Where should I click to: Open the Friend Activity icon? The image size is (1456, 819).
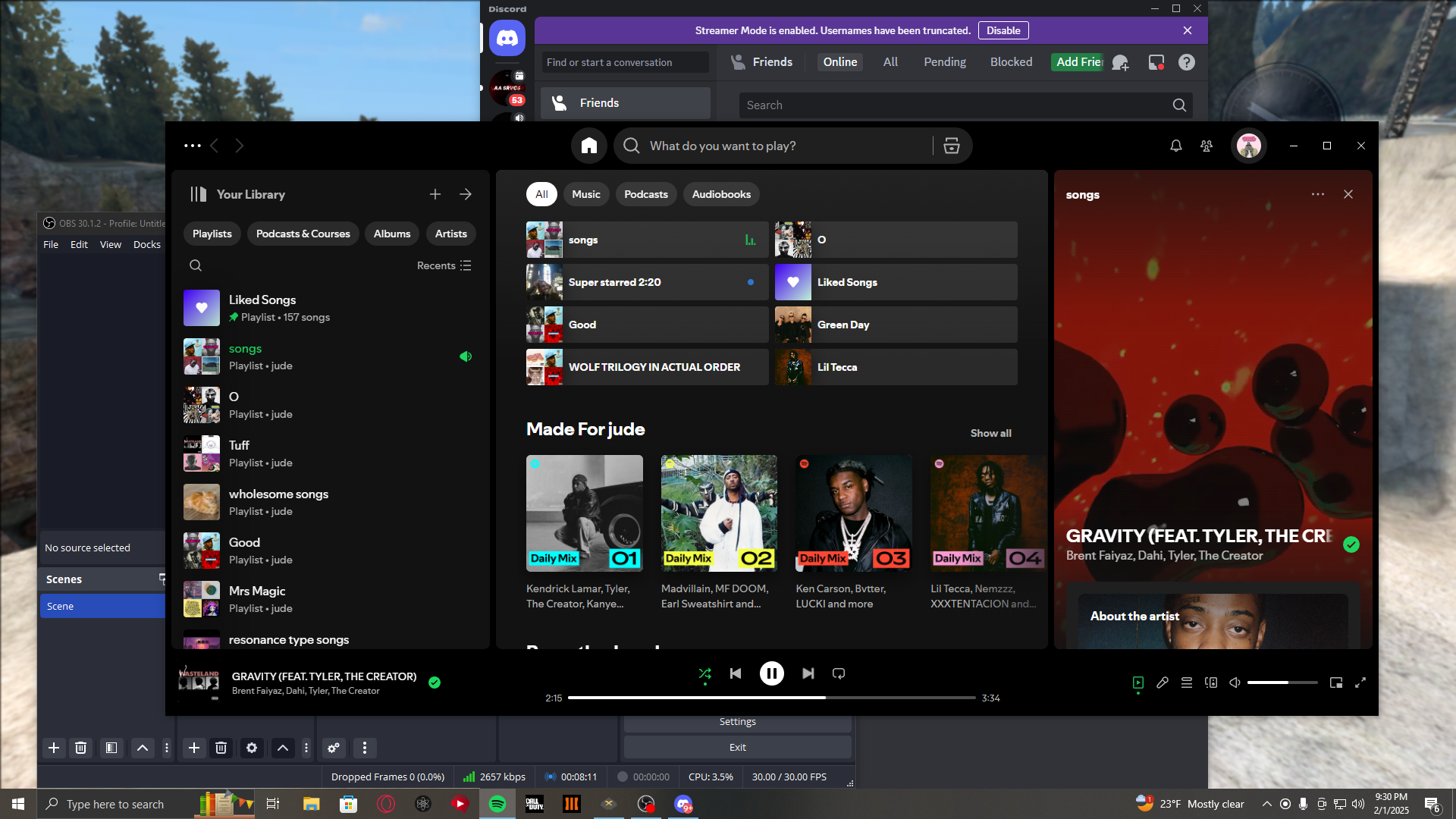coord(1207,146)
